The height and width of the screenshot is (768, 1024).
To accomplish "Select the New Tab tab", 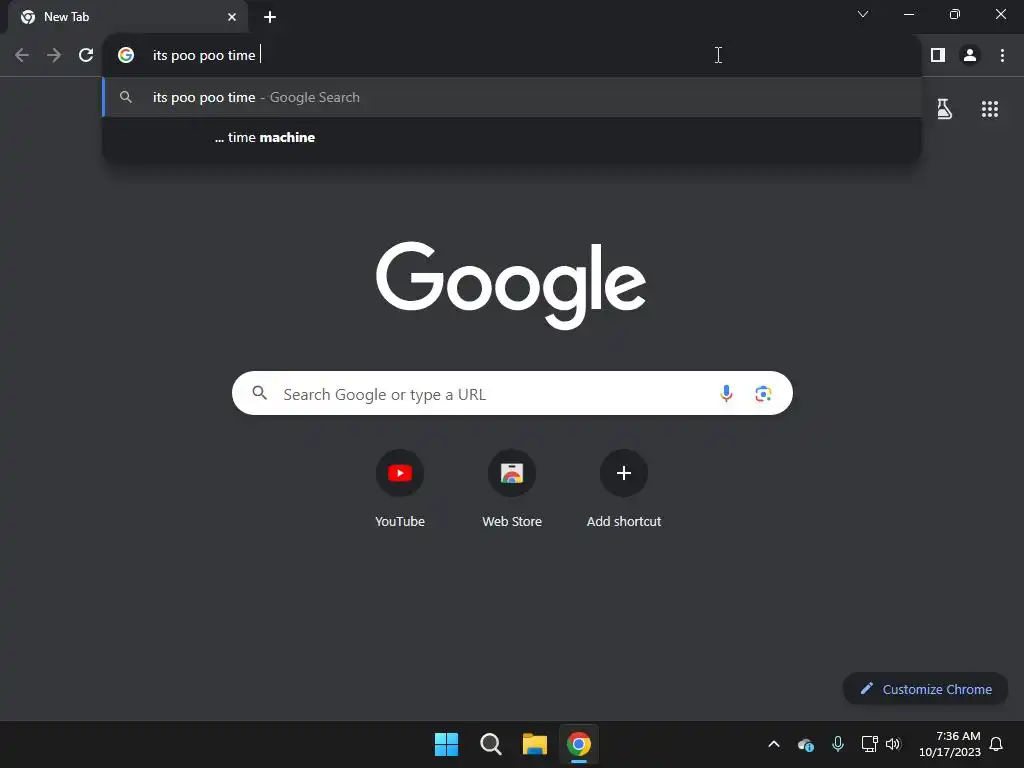I will tap(128, 17).
